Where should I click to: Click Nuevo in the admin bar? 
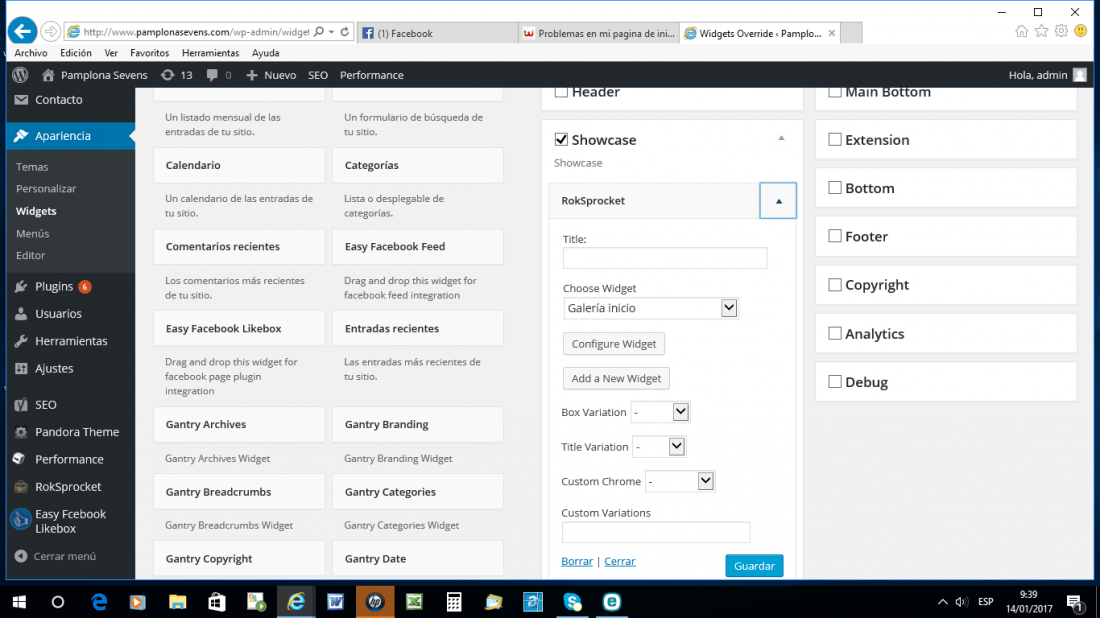tap(271, 75)
